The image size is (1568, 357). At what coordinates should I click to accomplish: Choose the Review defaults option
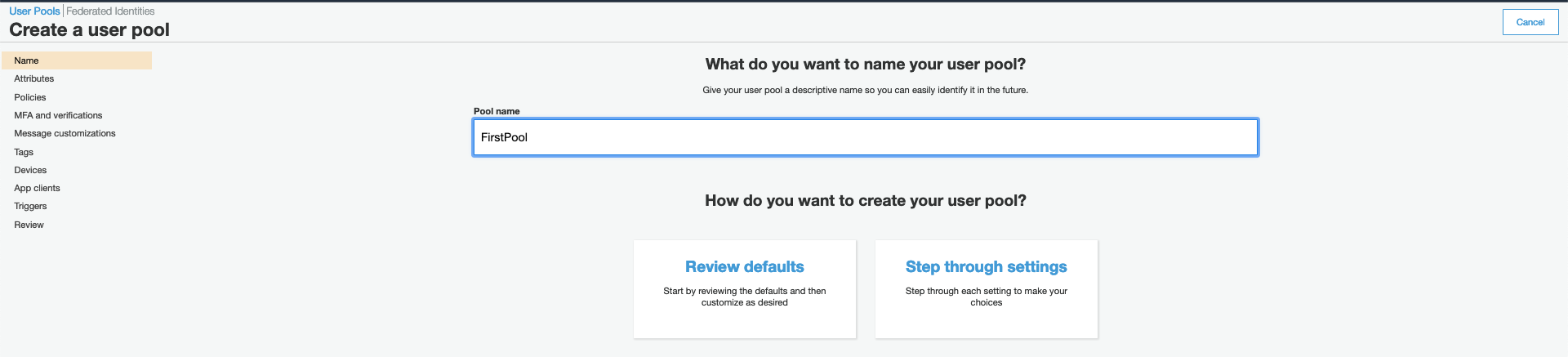tap(744, 288)
